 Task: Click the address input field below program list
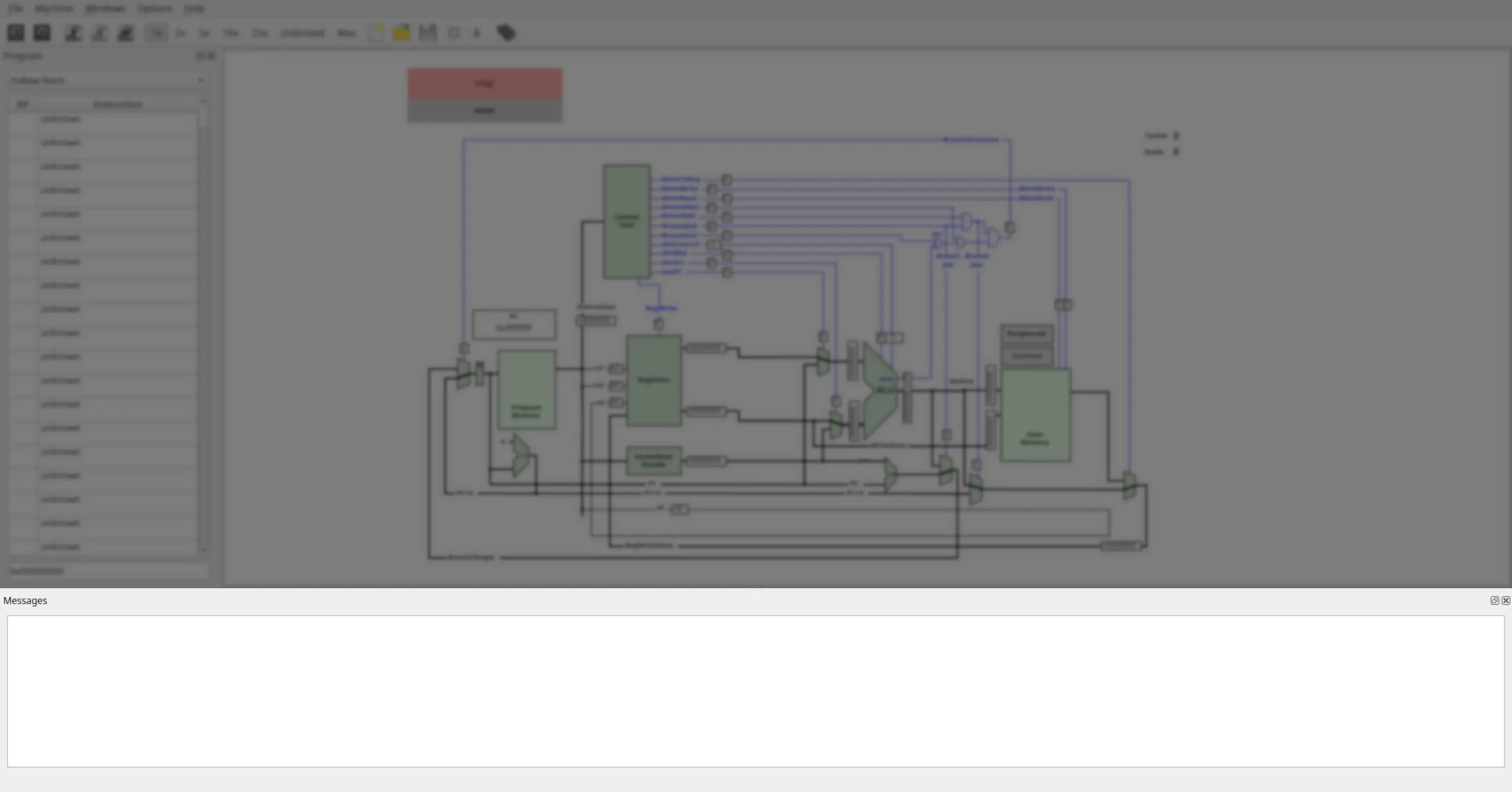click(x=108, y=571)
